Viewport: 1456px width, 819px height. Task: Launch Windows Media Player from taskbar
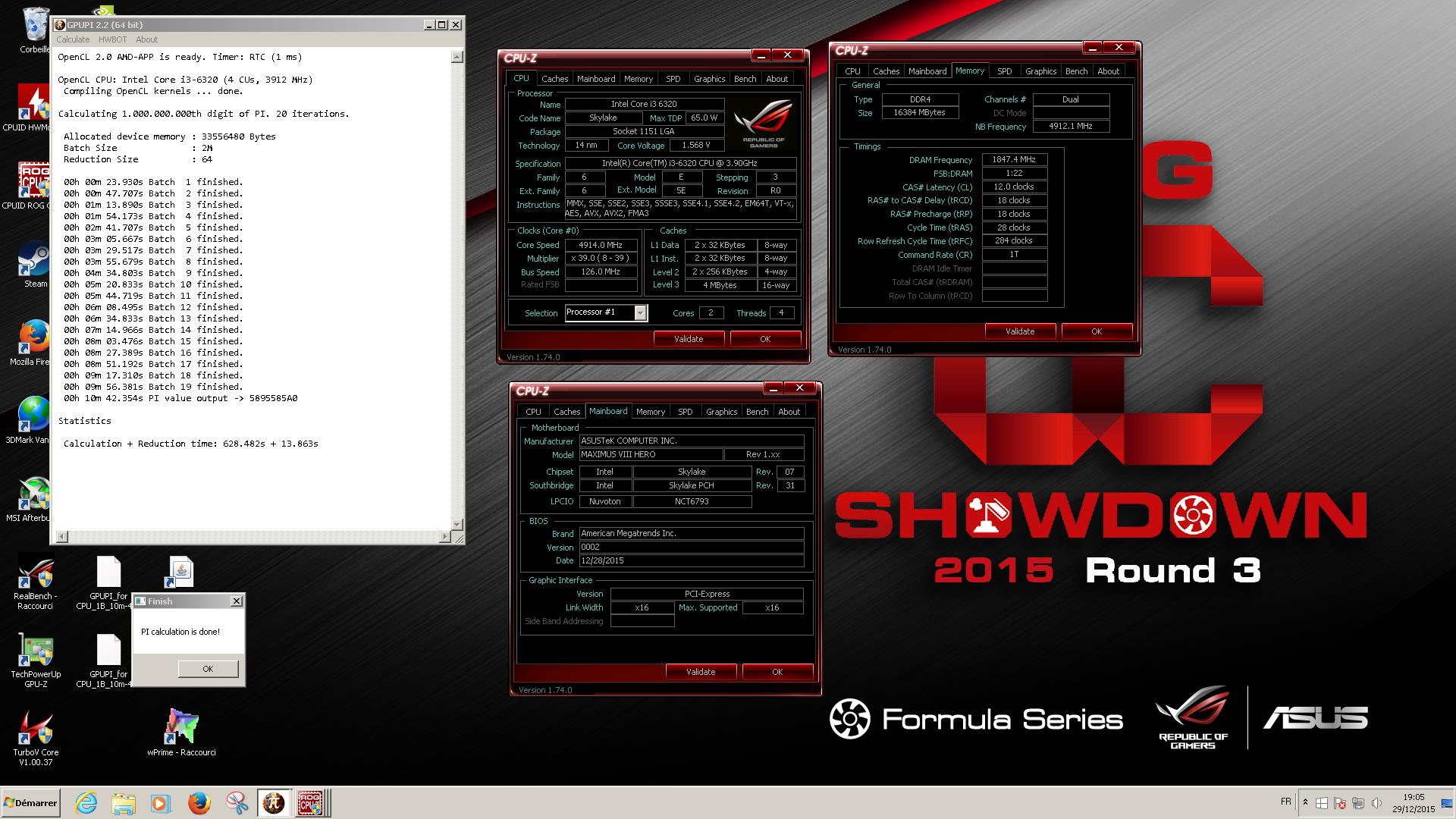[161, 803]
